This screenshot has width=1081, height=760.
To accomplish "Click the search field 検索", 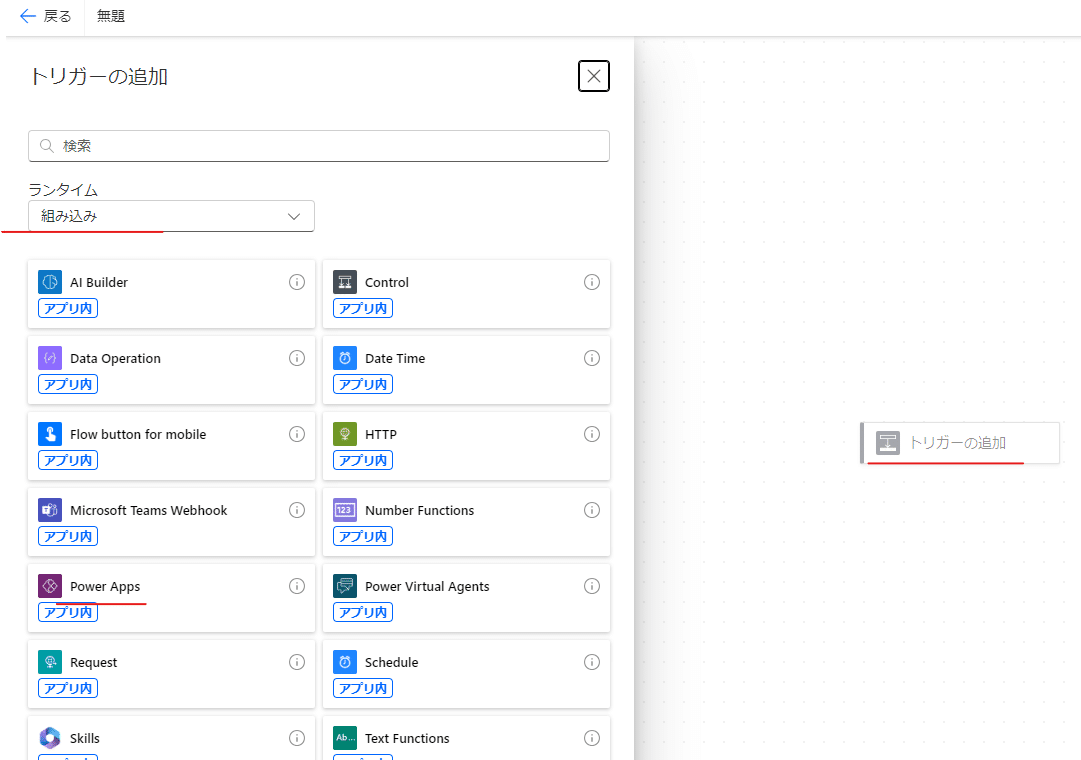I will tap(319, 146).
